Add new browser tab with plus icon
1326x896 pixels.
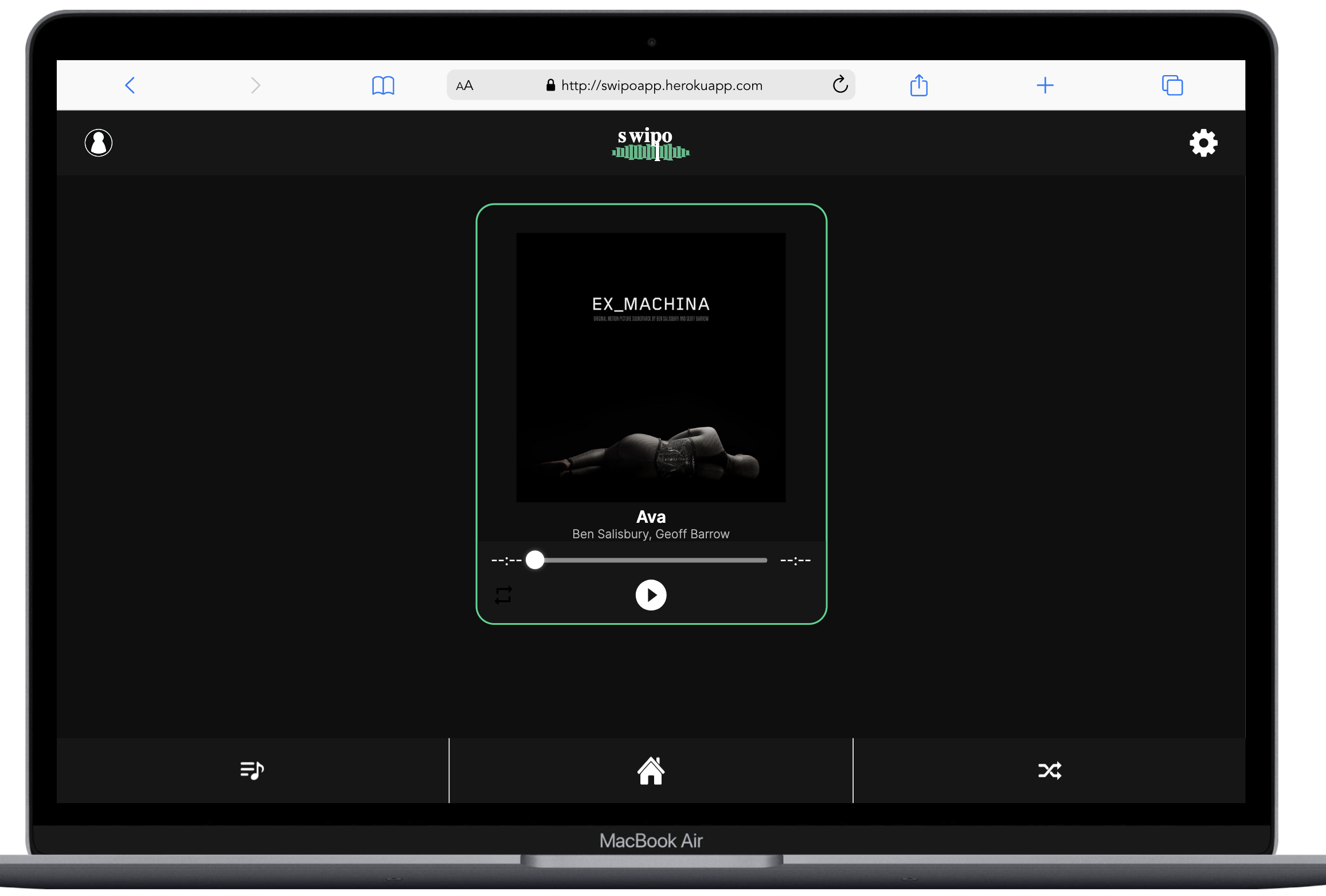click(1045, 85)
